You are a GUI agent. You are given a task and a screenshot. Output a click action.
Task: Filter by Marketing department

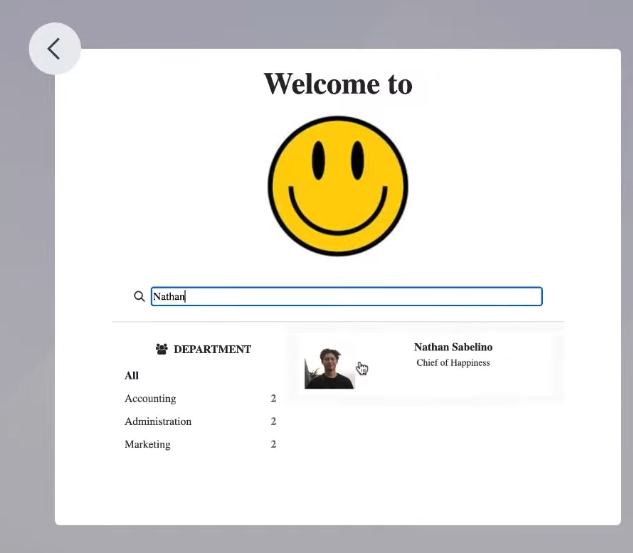click(x=147, y=444)
